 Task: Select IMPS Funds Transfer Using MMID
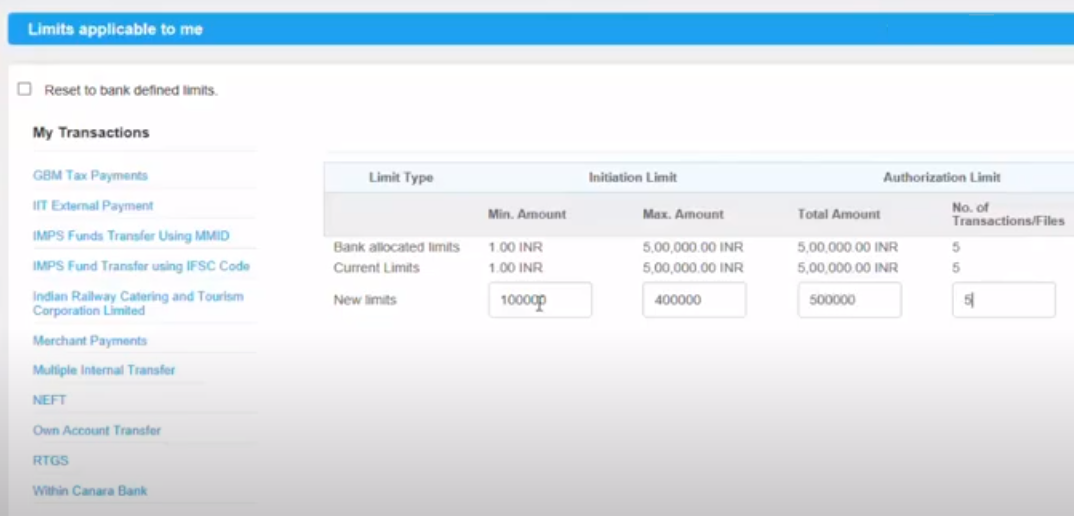click(131, 236)
